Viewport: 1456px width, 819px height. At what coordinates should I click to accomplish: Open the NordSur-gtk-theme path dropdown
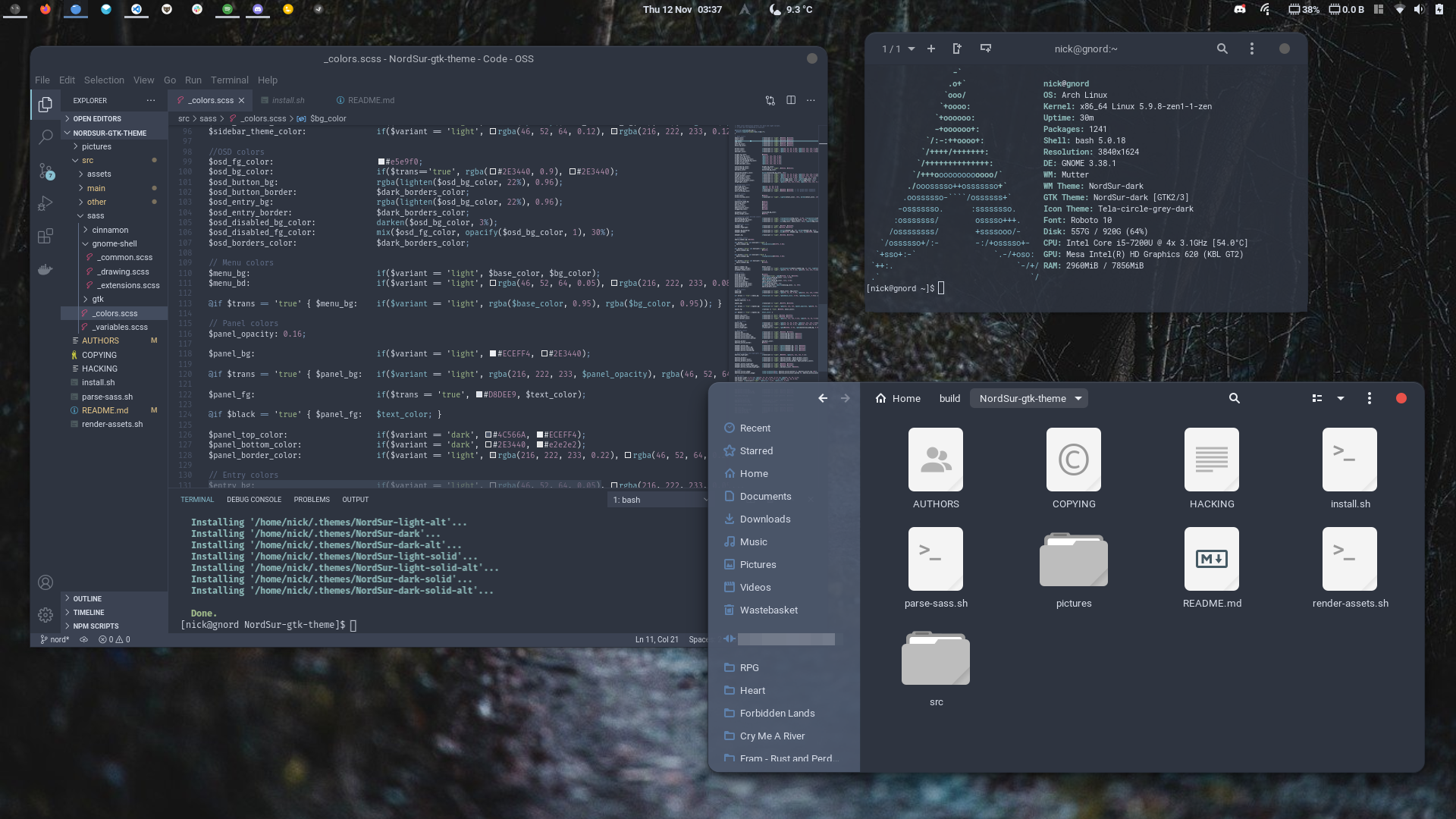point(1078,398)
